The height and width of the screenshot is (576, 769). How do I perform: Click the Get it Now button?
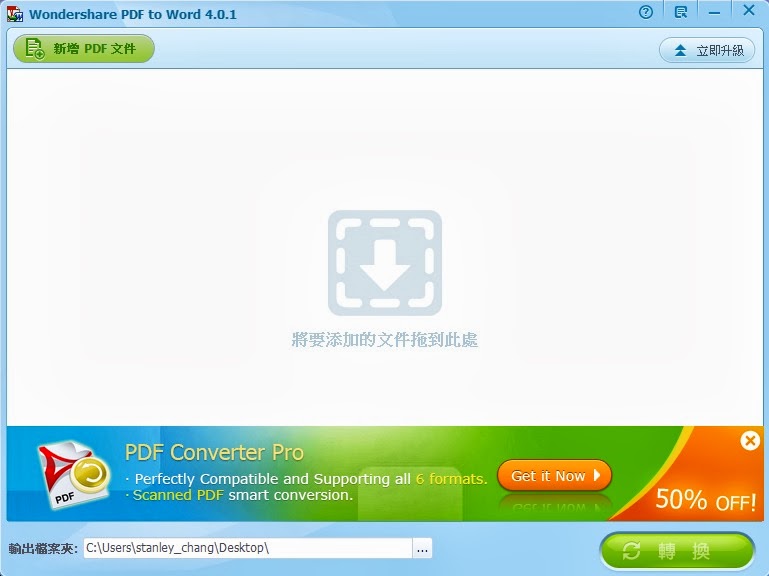point(555,475)
